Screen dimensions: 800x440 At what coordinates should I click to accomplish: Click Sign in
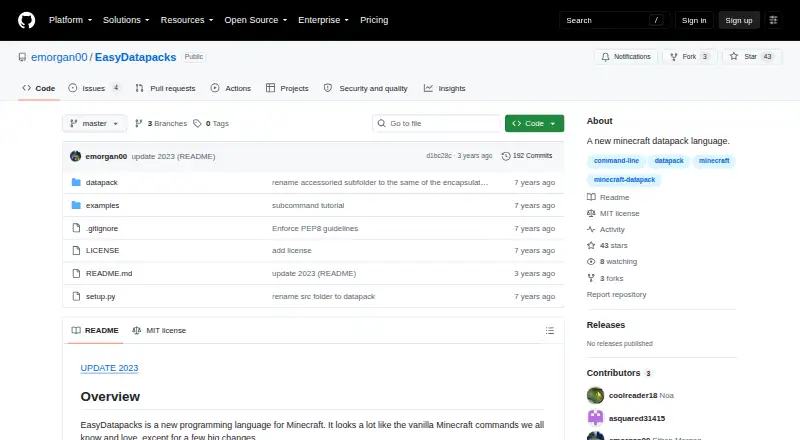[694, 20]
